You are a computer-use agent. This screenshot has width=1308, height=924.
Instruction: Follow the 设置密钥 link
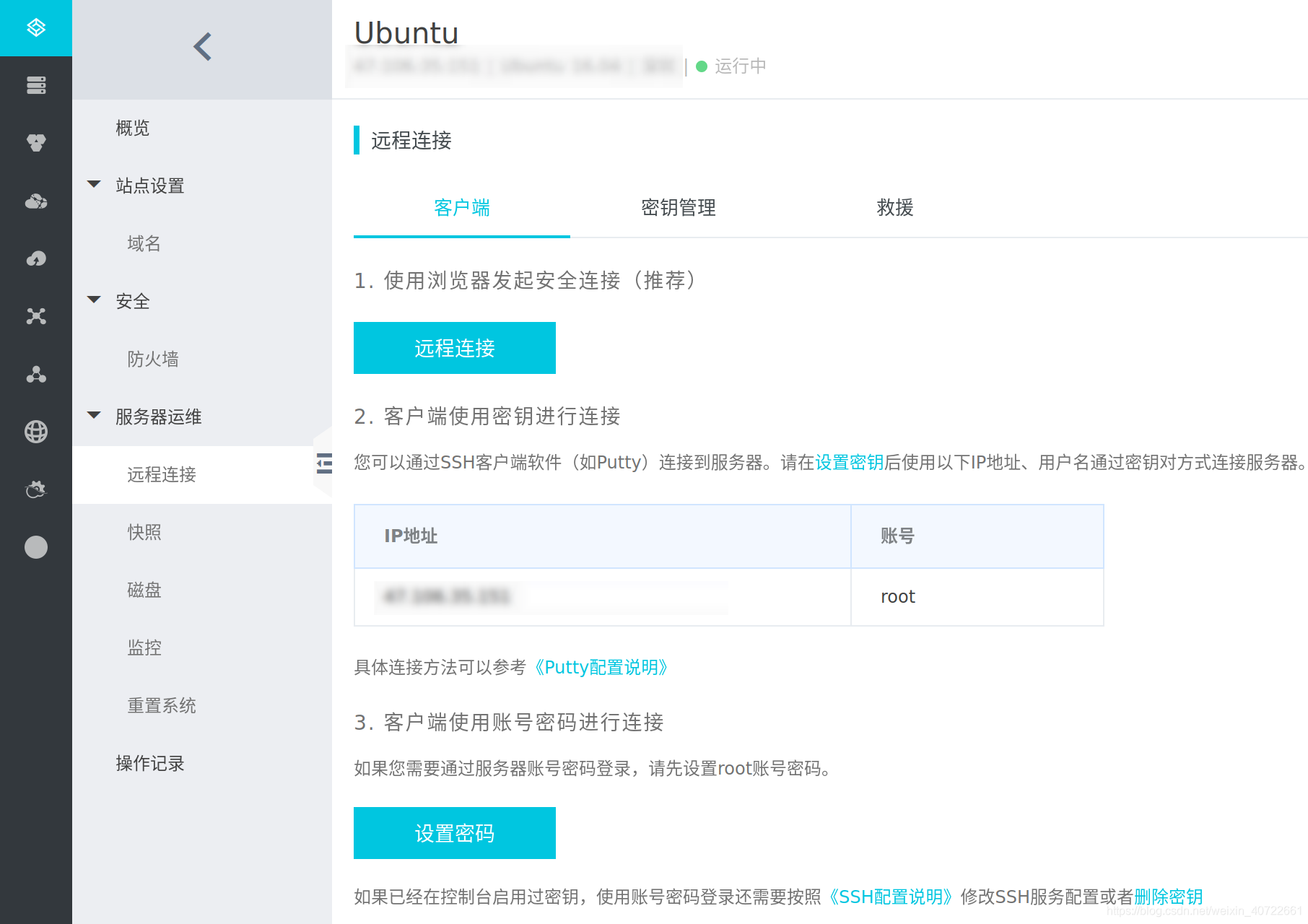[850, 462]
